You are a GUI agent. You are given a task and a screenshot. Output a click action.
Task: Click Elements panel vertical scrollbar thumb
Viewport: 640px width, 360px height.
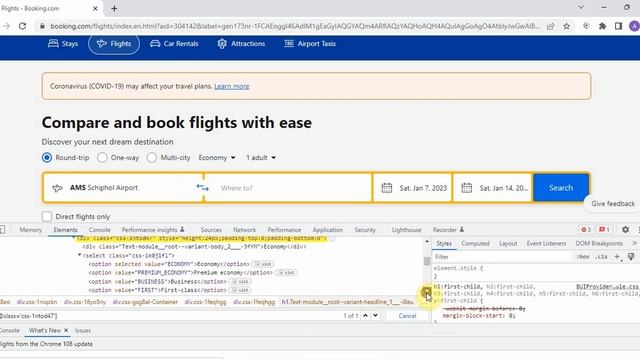[x=427, y=261]
